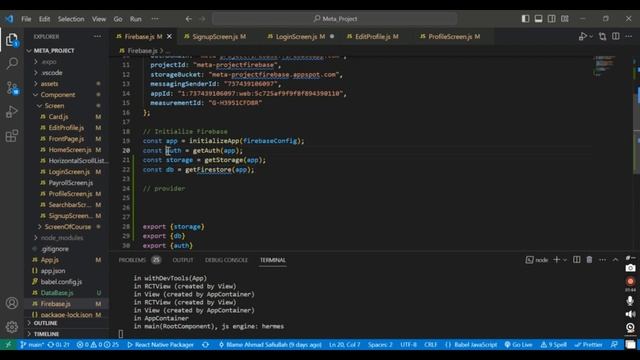Click Go Live in status bar

click(x=518, y=345)
